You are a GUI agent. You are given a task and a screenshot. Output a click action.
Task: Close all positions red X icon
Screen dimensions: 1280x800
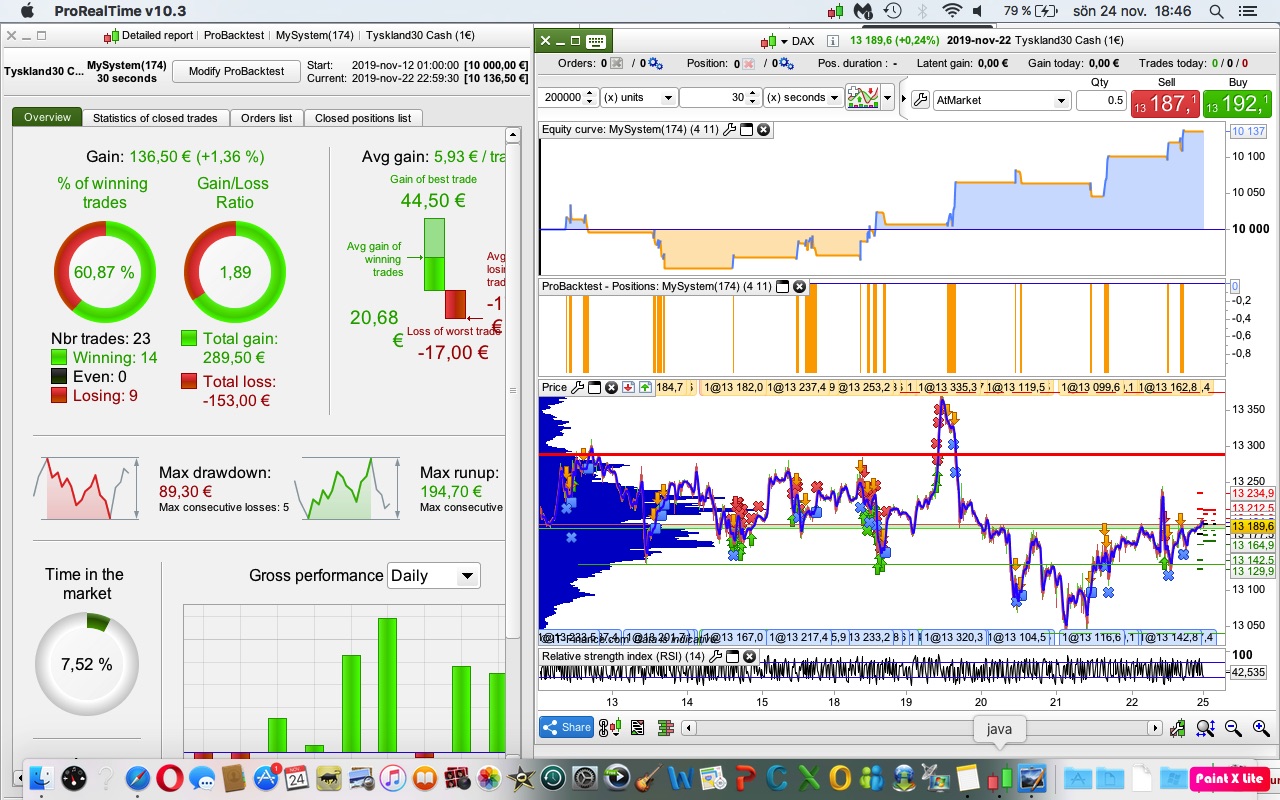[x=748, y=64]
